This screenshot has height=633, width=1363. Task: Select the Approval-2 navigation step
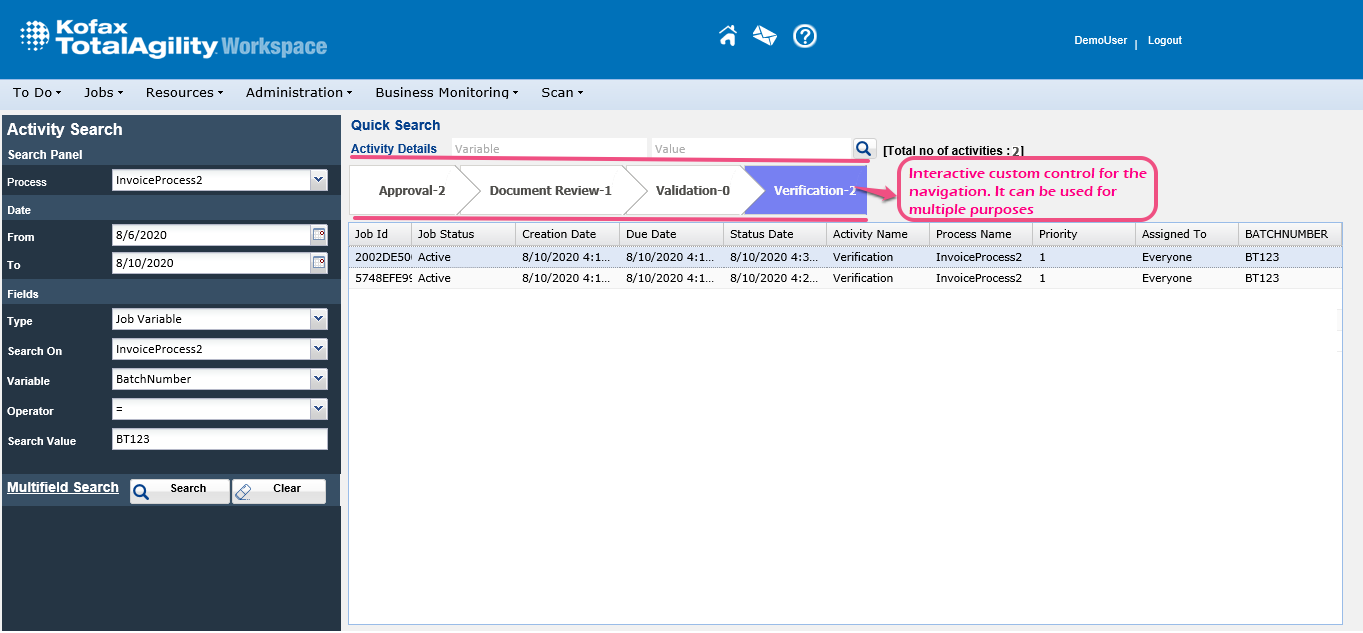411,190
